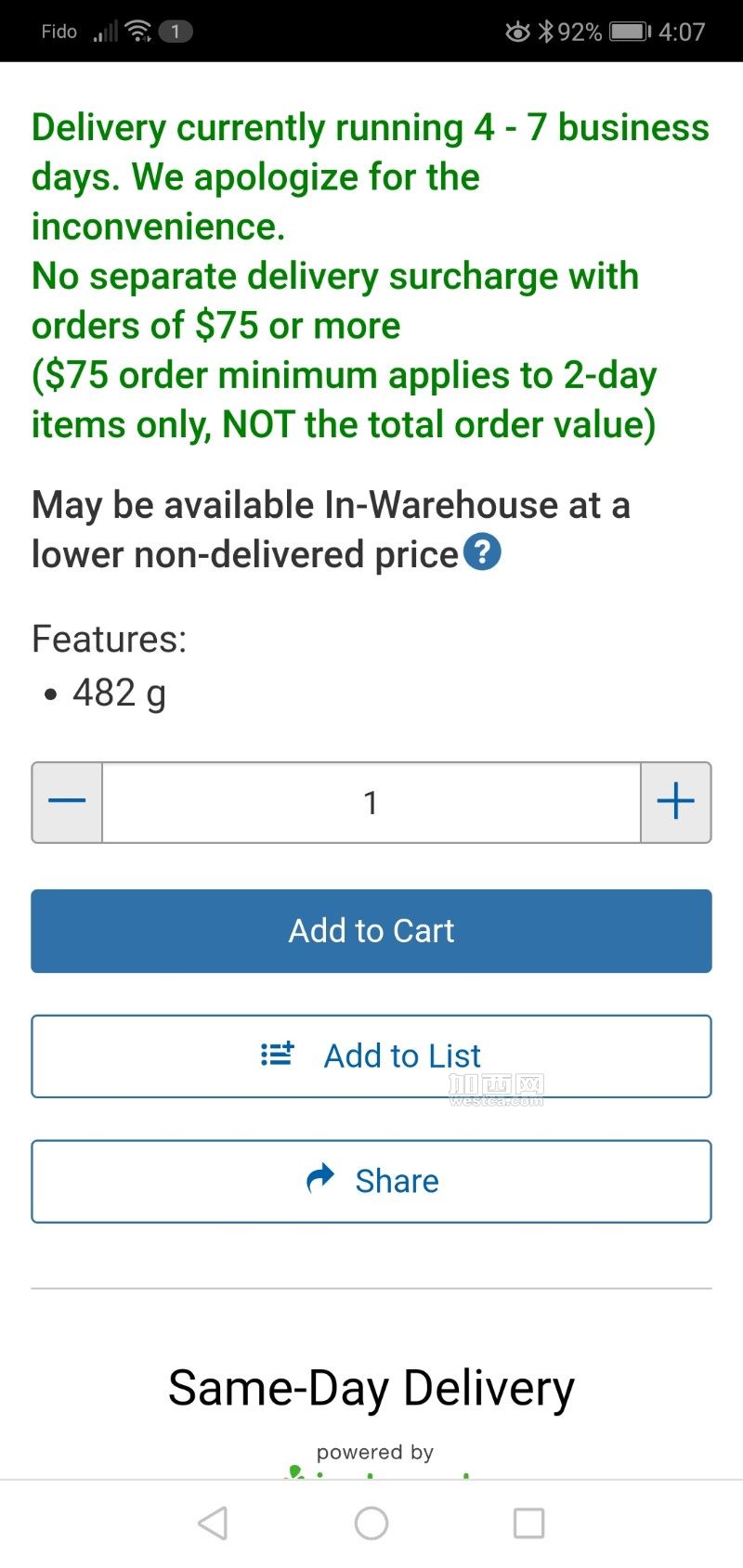
Task: Tap the quantity input field
Action: 371,802
